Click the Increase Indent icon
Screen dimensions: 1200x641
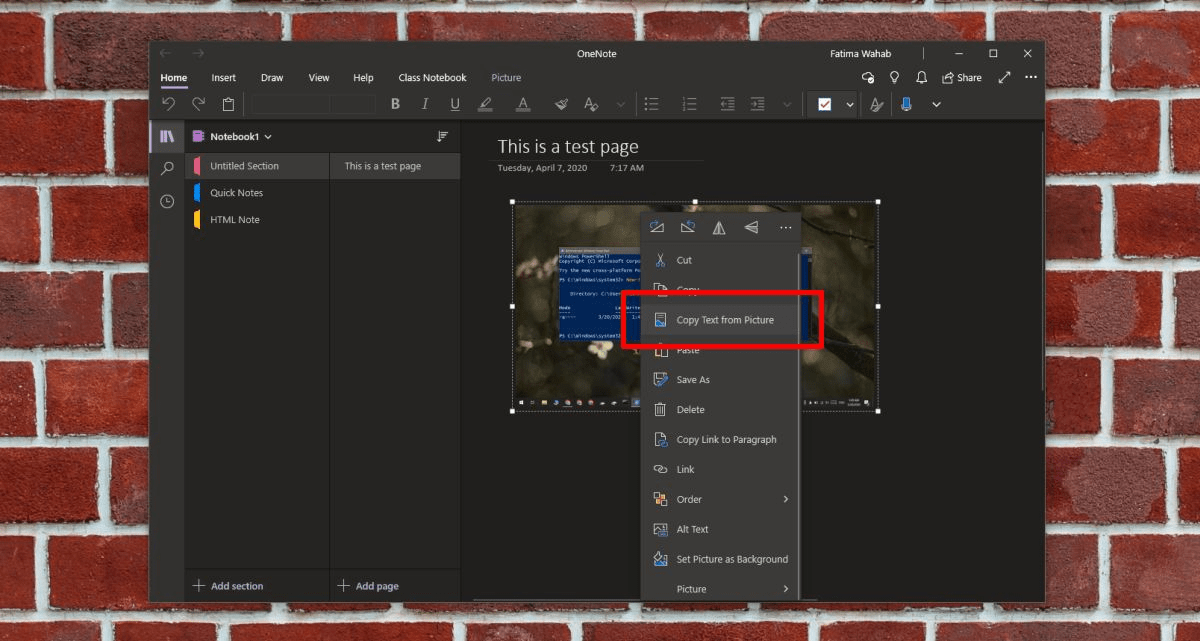(x=757, y=104)
